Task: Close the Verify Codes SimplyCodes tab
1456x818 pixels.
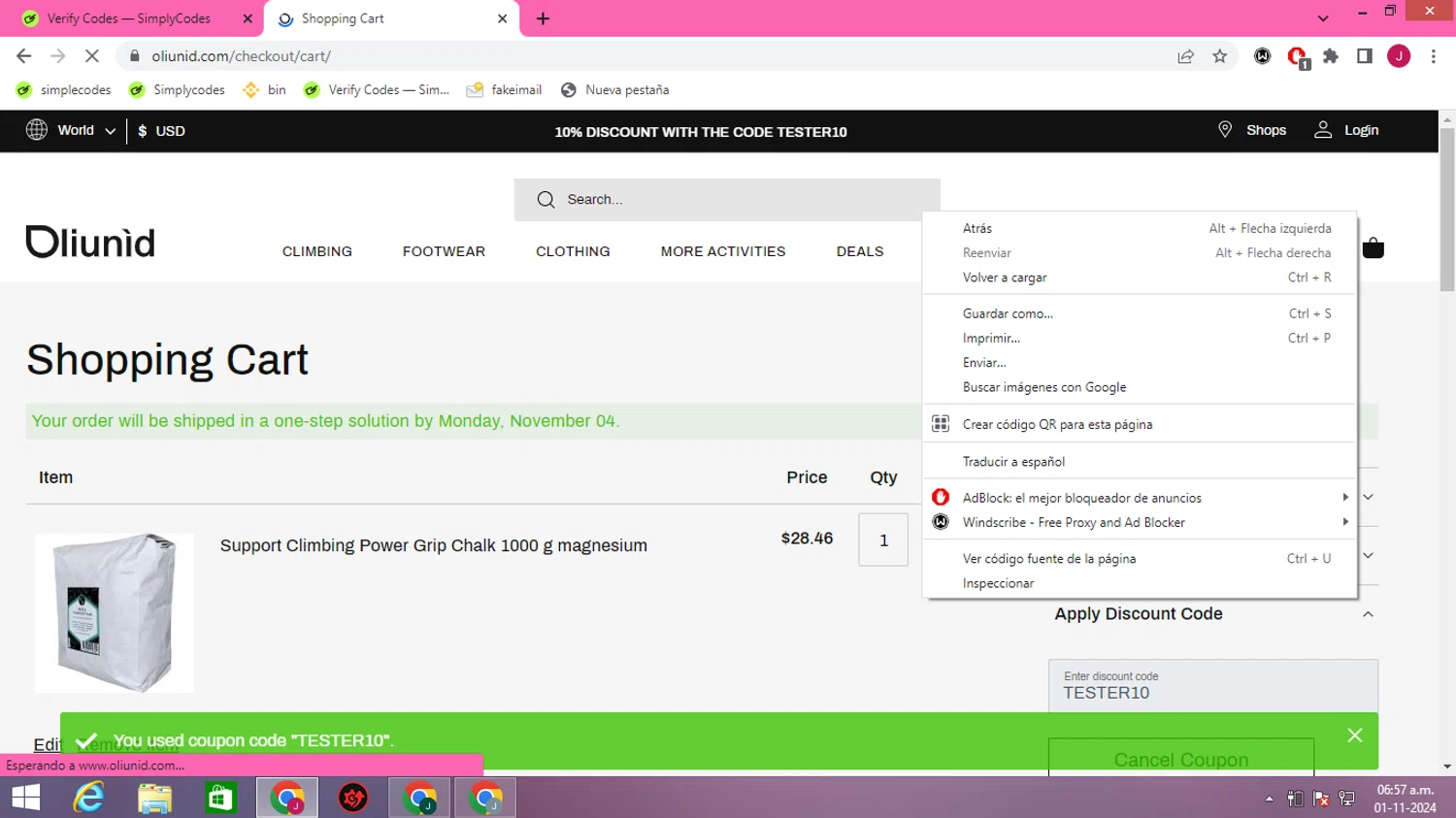Action: [248, 18]
